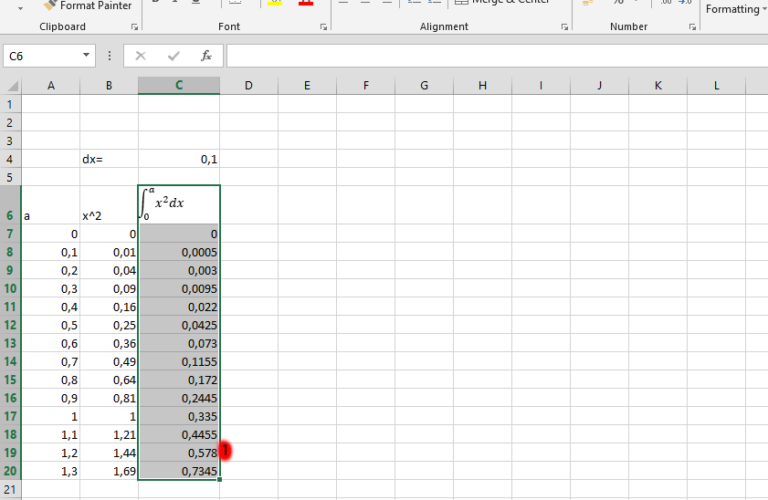This screenshot has height=500, width=768.
Task: Click the Cancel X icon in formula bar
Action: pos(140,56)
